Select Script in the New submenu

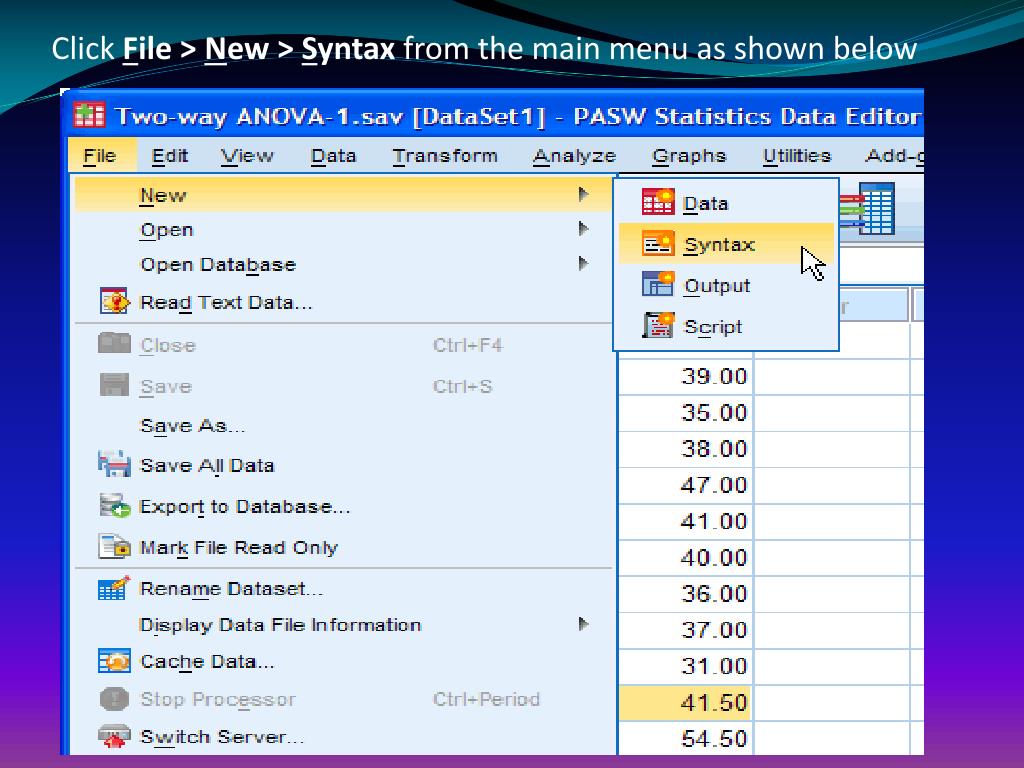[x=726, y=326]
